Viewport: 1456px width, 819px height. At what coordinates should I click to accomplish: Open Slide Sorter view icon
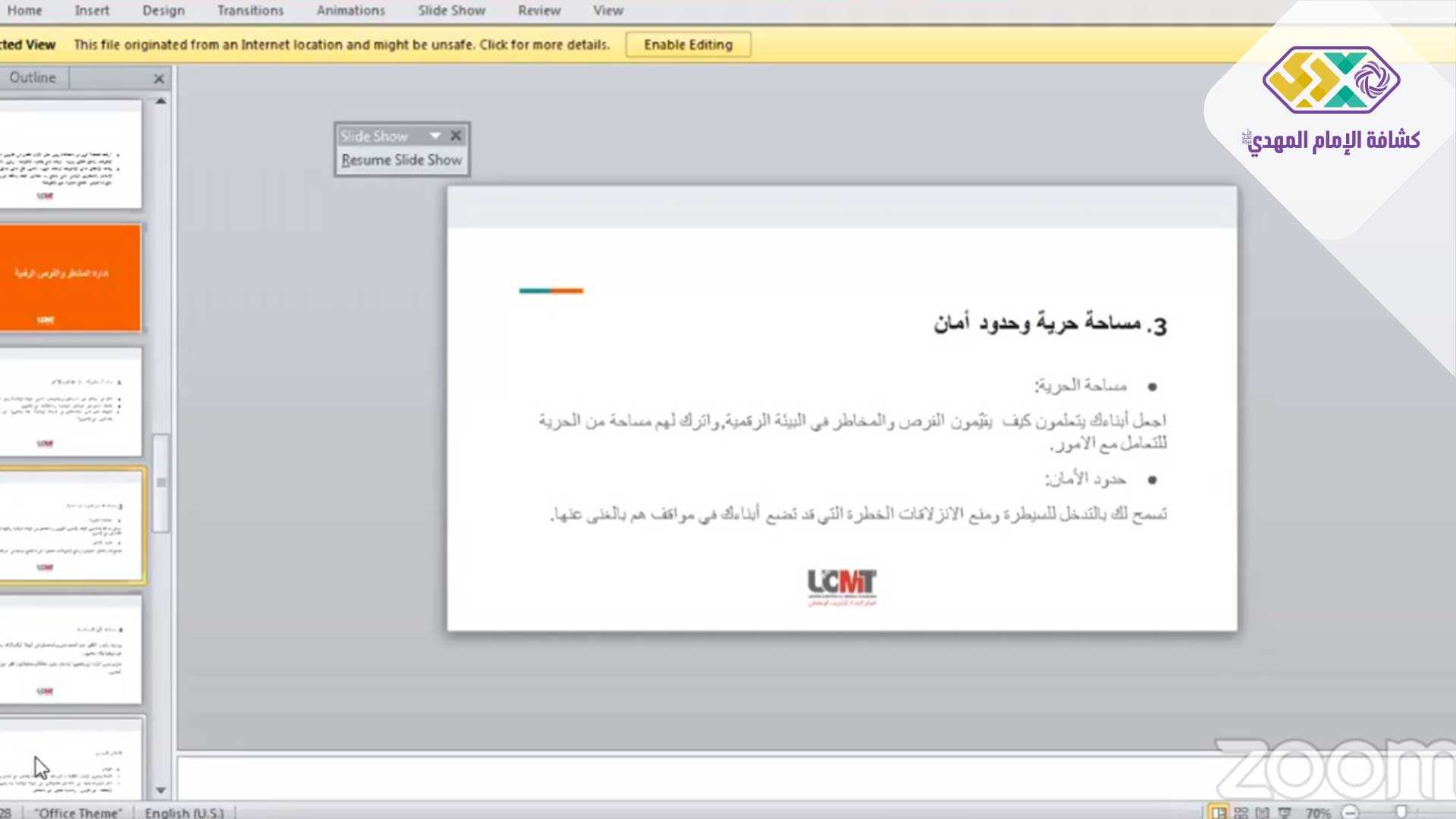[1241, 812]
